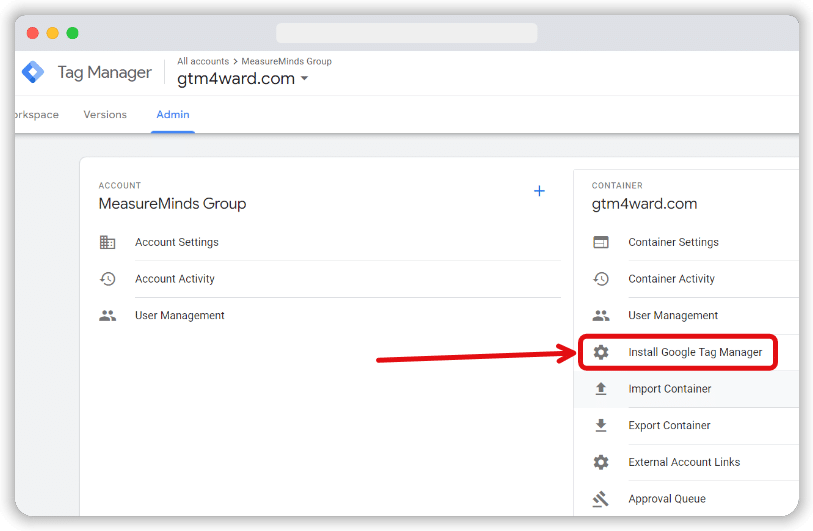The width and height of the screenshot is (813, 531).
Task: Select the Admin tab
Action: point(173,115)
